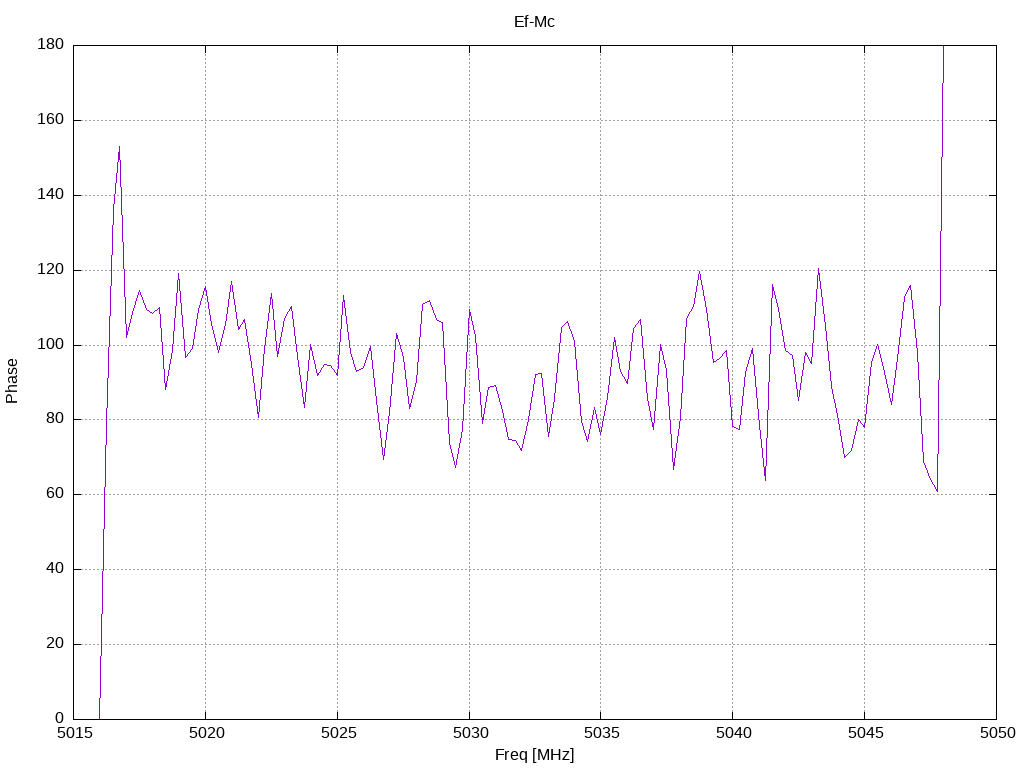Select the y-axis tick label 160
Image resolution: width=1024 pixels, height=768 pixels.
point(50,120)
